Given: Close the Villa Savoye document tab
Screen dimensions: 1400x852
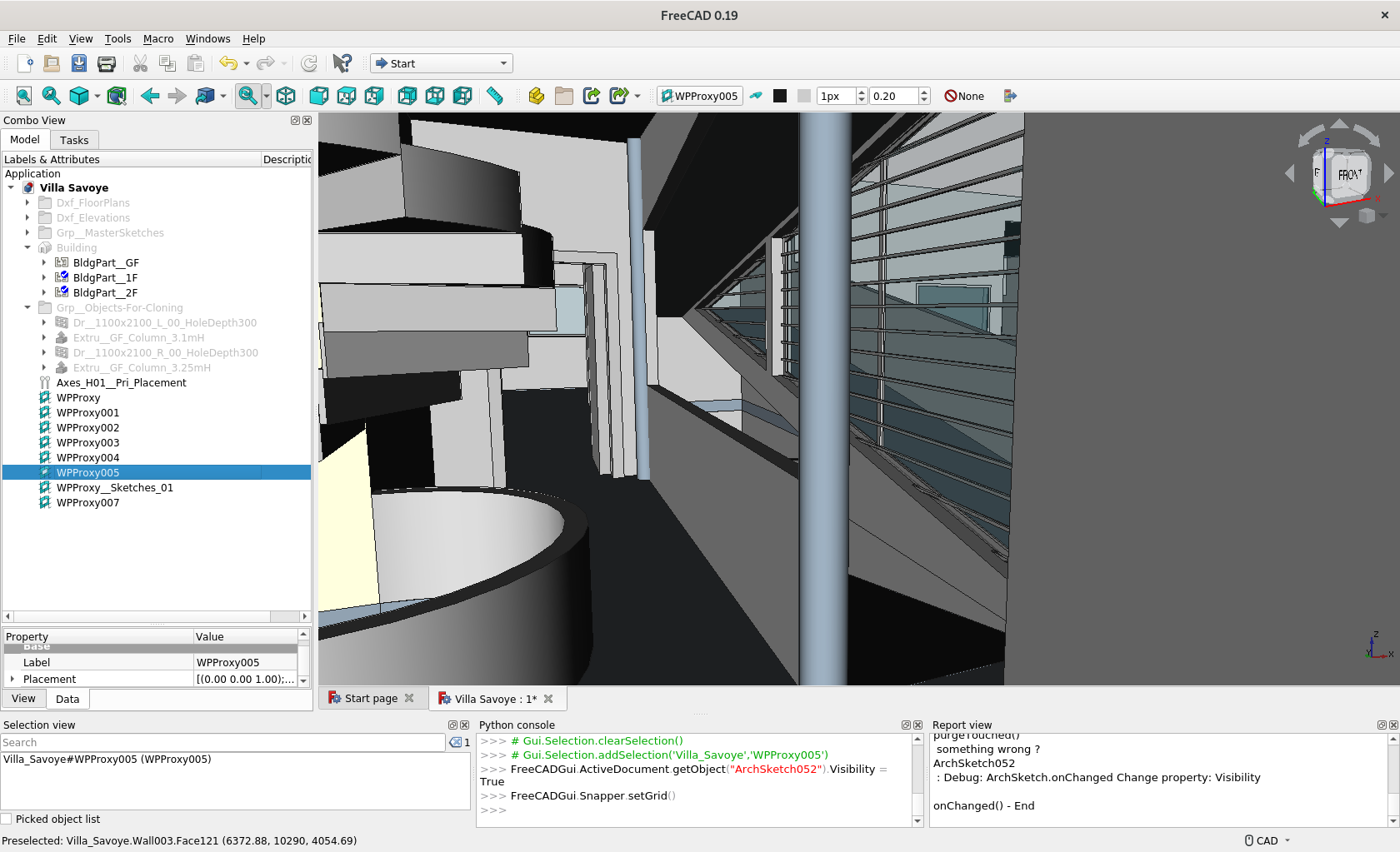Looking at the screenshot, I should (x=548, y=699).
